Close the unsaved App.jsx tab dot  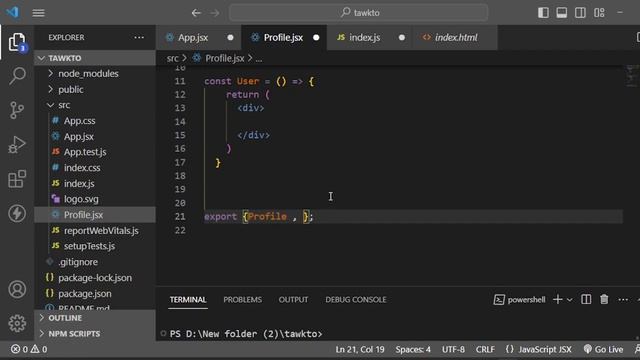230,38
